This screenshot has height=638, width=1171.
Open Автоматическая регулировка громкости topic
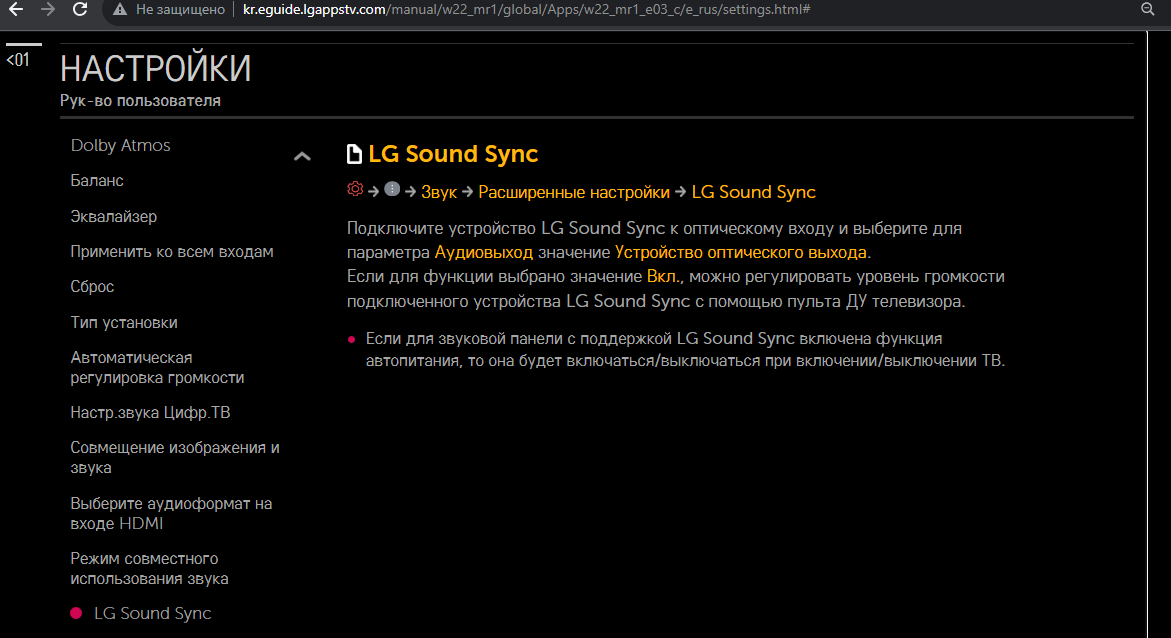[157, 367]
